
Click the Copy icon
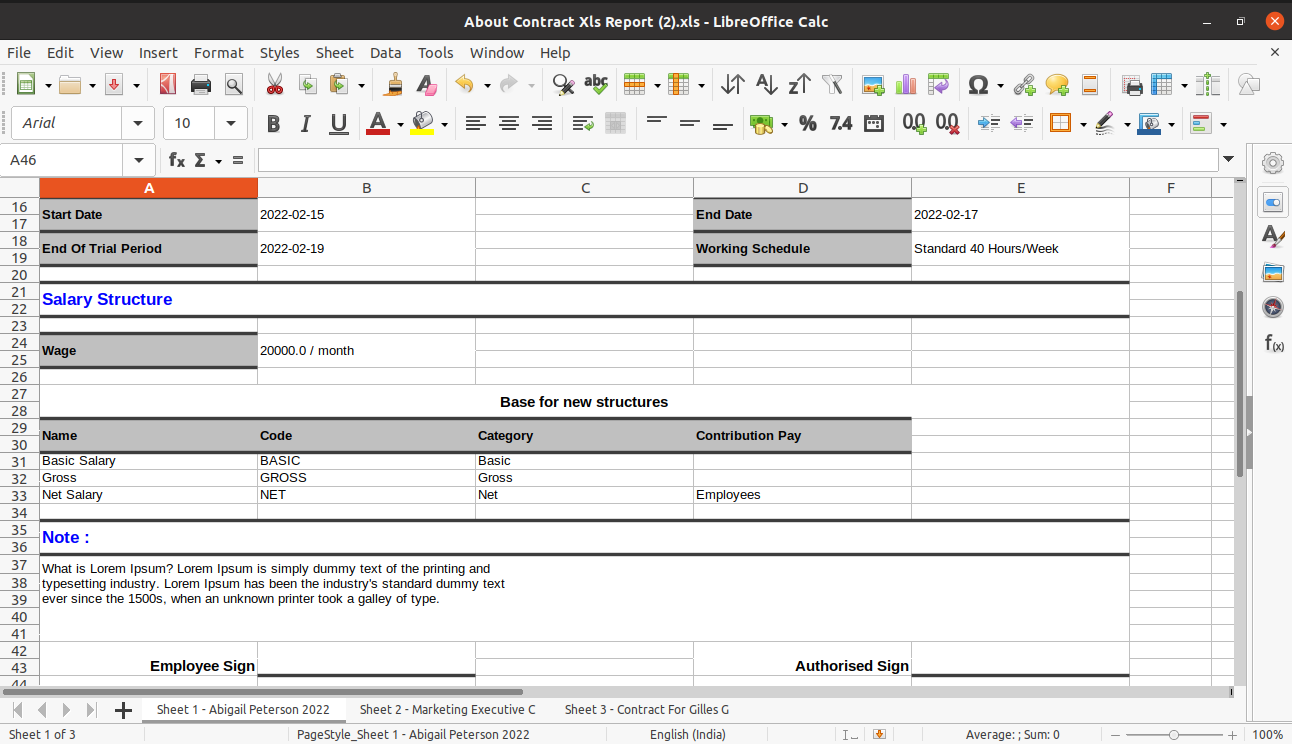pos(307,85)
